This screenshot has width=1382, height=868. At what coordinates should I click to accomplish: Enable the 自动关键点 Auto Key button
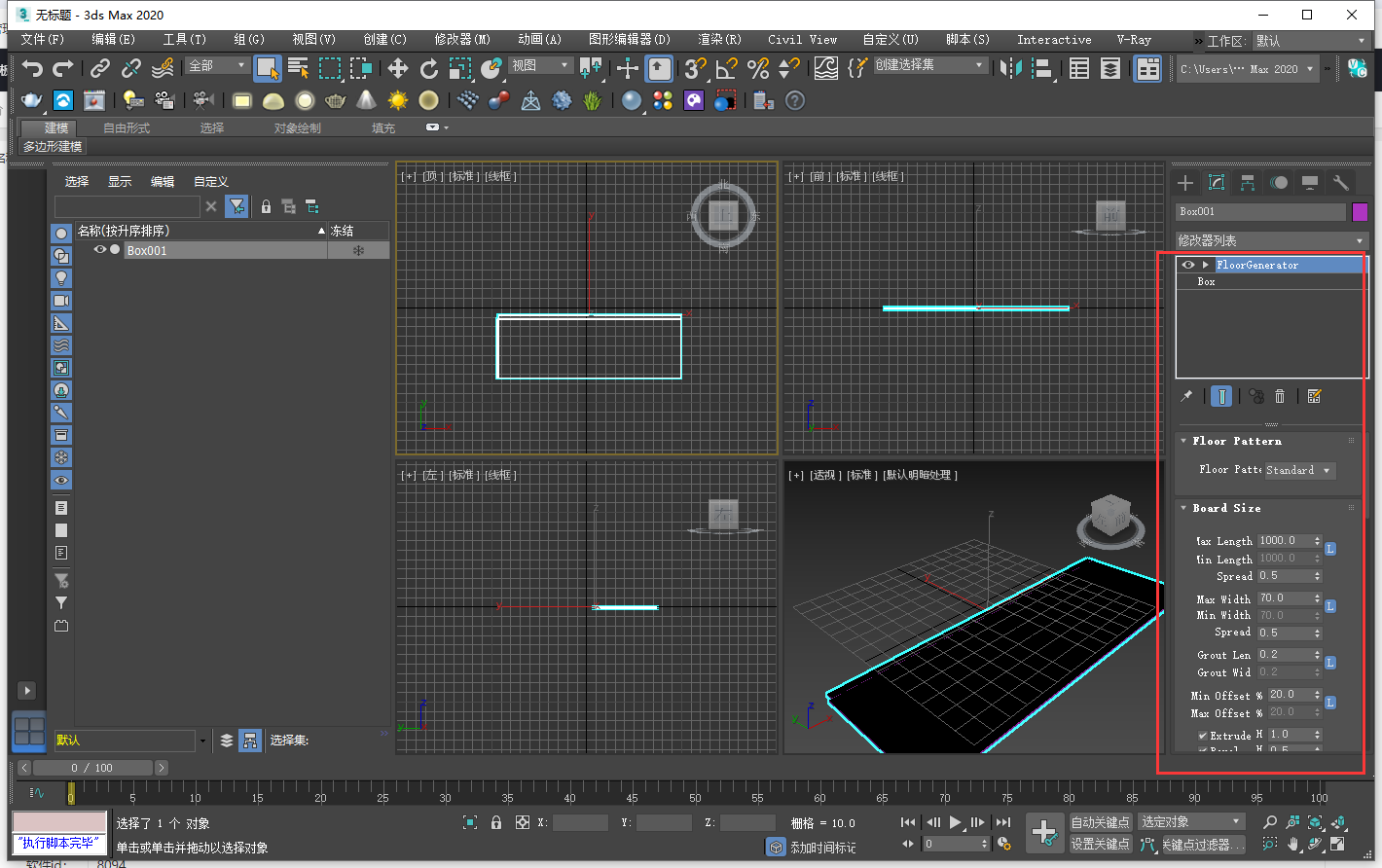pyautogui.click(x=1101, y=822)
